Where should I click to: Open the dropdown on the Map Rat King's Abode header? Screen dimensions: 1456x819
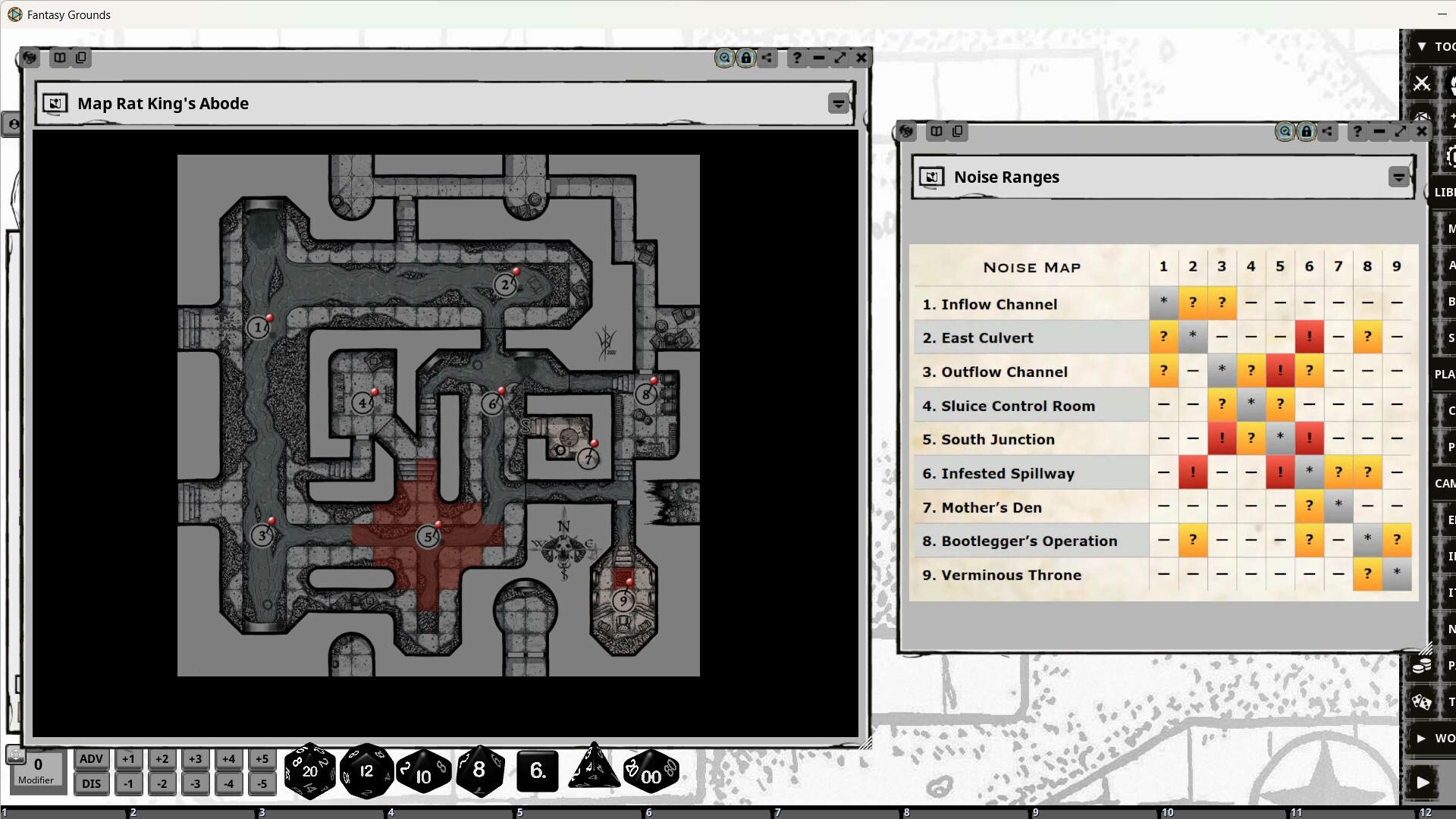tap(838, 103)
